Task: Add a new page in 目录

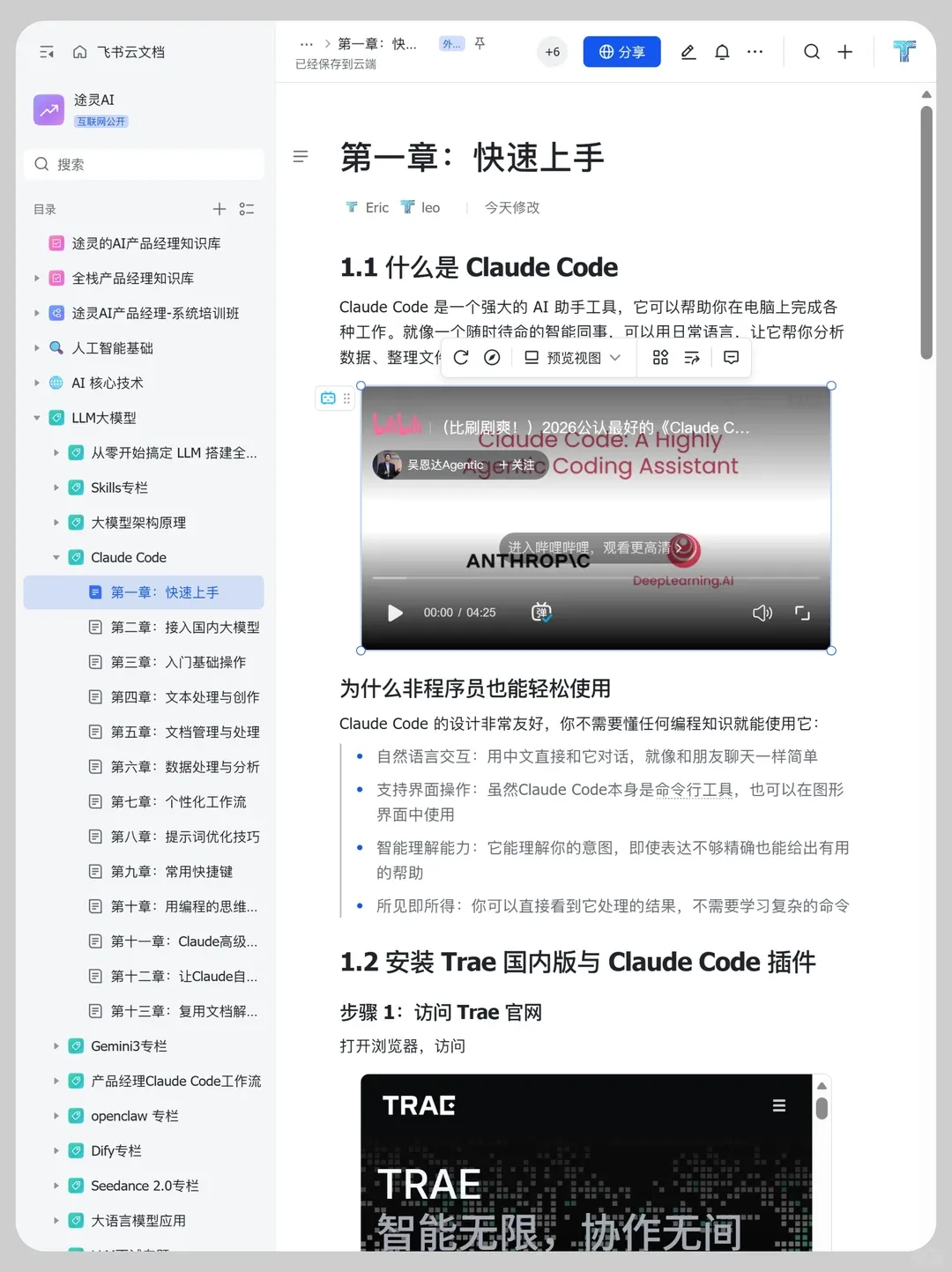Action: [x=219, y=209]
